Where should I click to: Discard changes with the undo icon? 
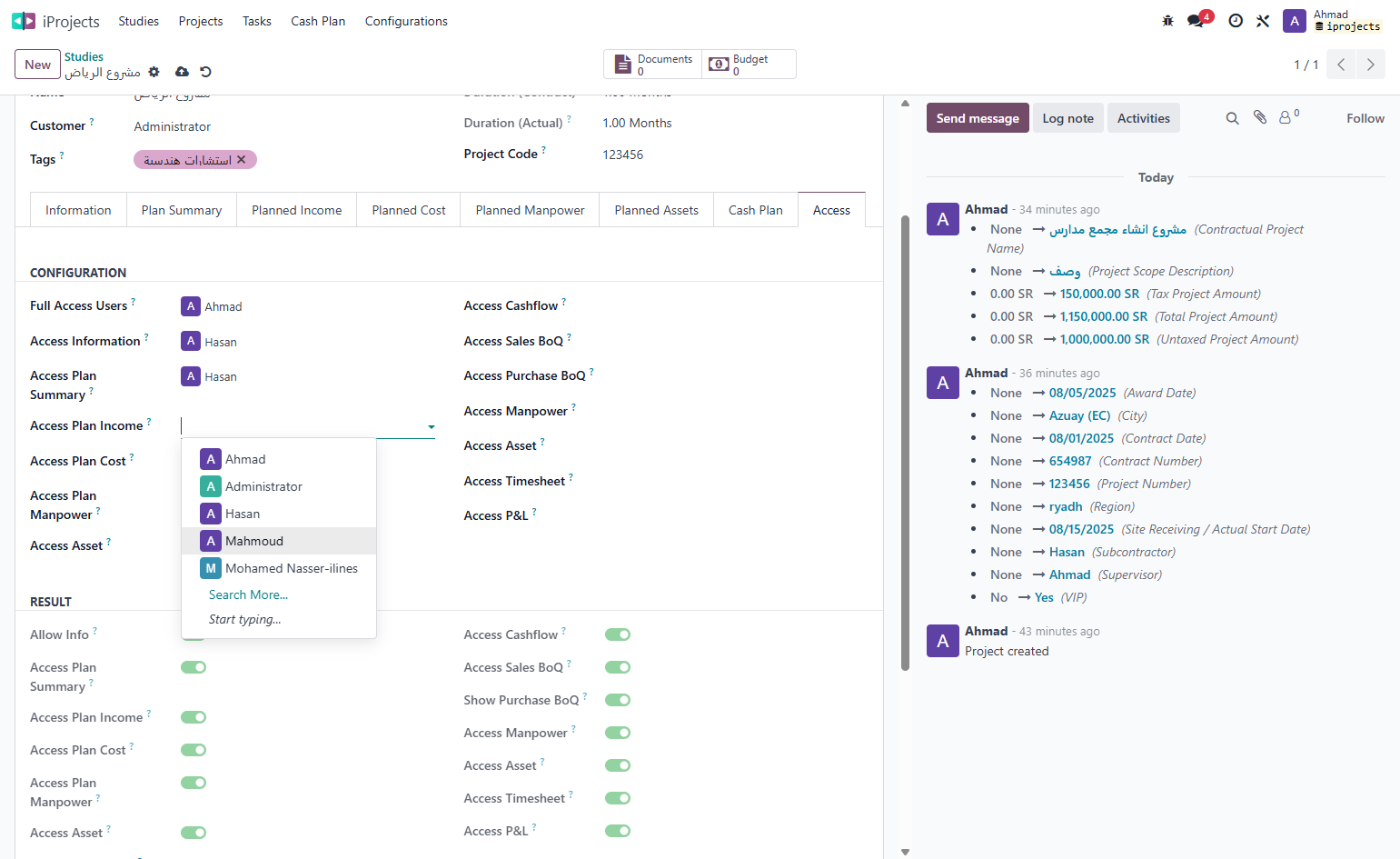205,72
